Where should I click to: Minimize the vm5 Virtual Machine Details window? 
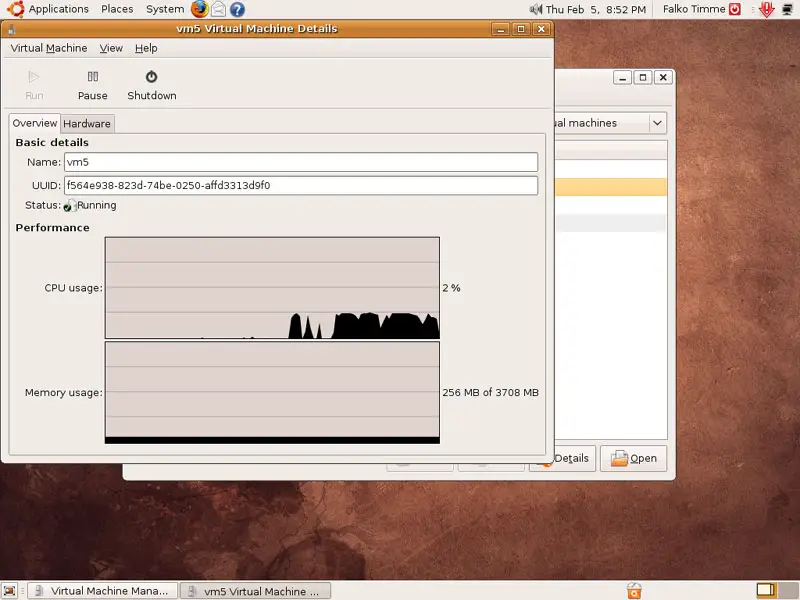point(501,29)
